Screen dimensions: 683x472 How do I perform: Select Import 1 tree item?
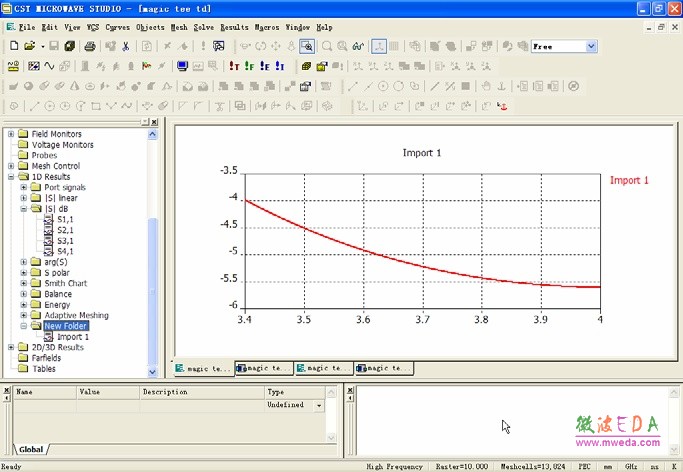73,337
